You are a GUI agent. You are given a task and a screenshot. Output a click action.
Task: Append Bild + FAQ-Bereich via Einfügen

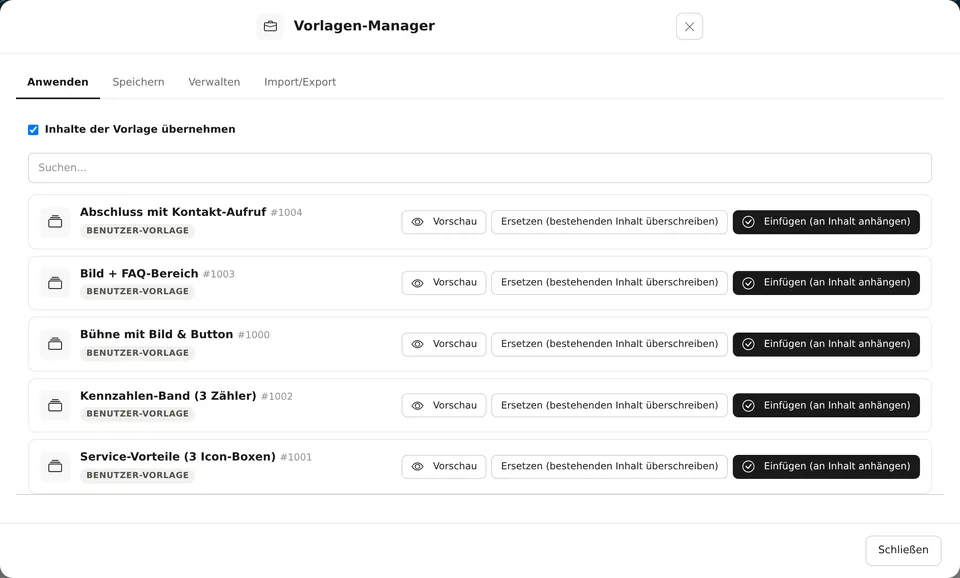point(826,283)
